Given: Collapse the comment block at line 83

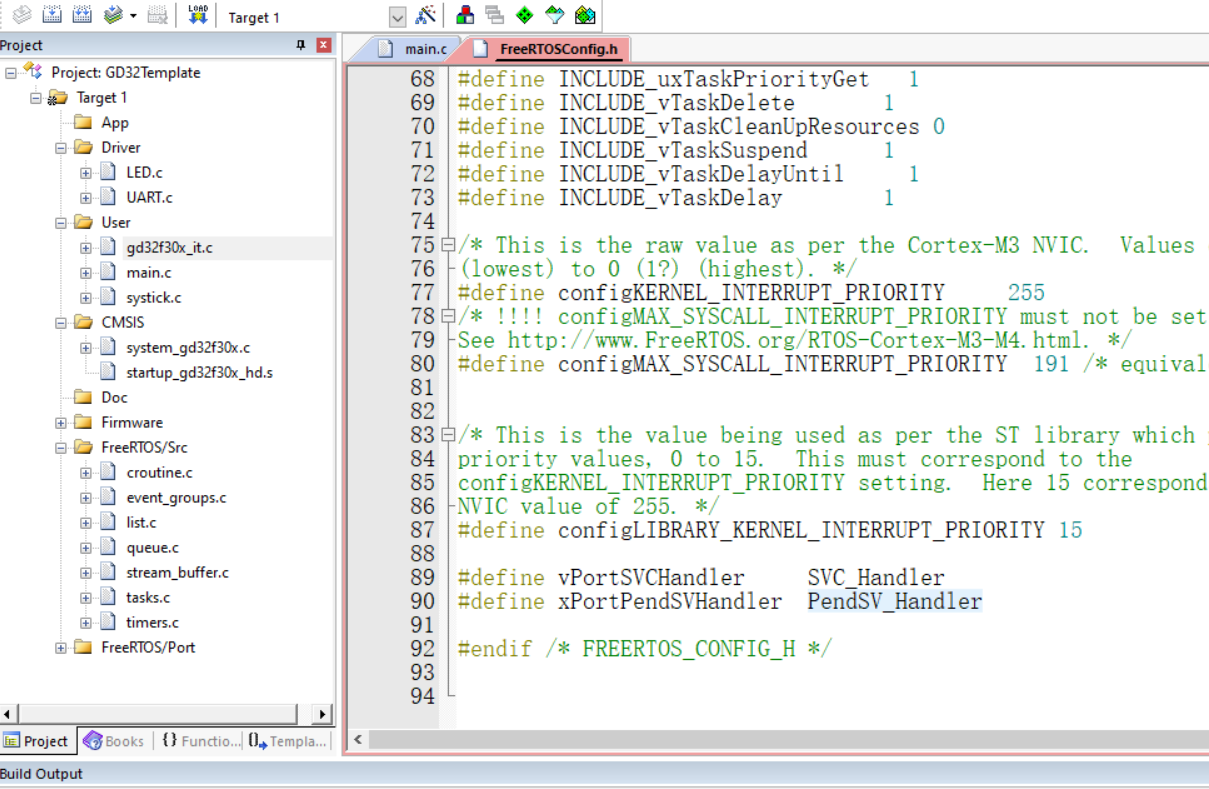Looking at the screenshot, I should (448, 435).
